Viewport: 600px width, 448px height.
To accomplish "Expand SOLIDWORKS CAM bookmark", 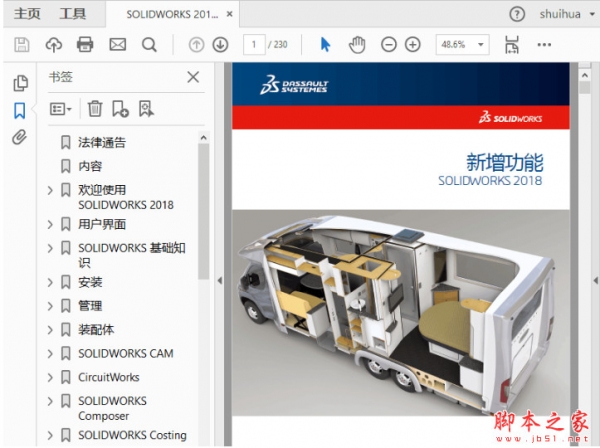I will [50, 353].
